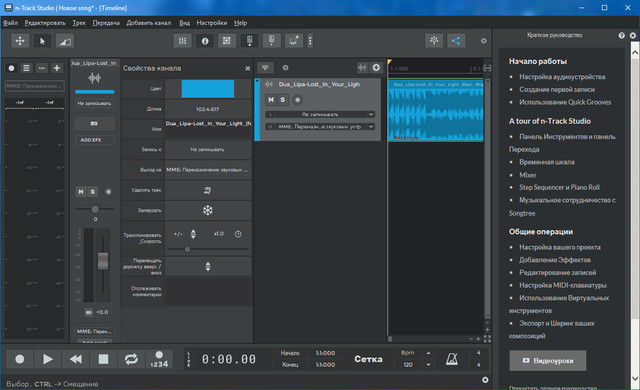640x390 pixels.
Task: Open the mixer view toolbar icon
Action: point(182,41)
